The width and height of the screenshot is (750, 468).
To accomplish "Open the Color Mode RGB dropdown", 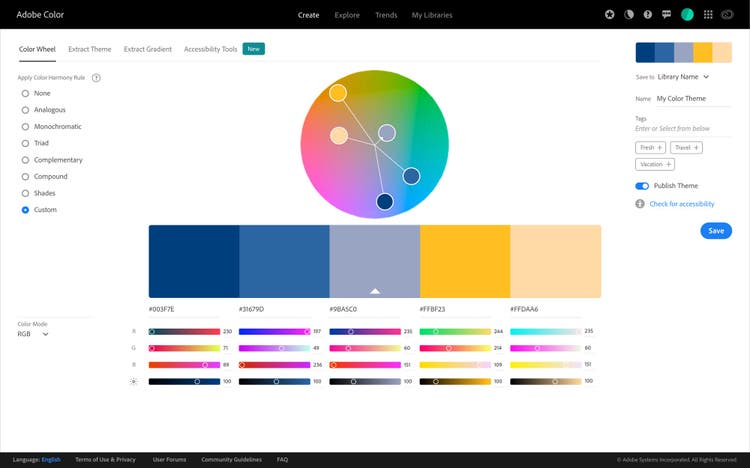I will [33, 334].
